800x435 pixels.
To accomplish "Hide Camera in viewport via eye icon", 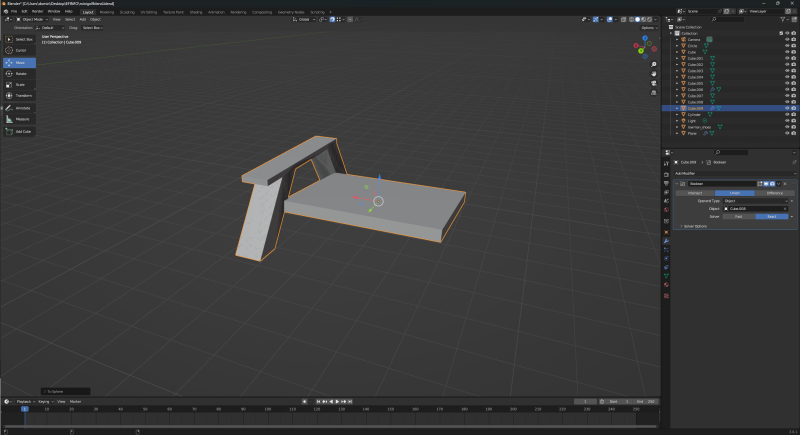I will 787,39.
